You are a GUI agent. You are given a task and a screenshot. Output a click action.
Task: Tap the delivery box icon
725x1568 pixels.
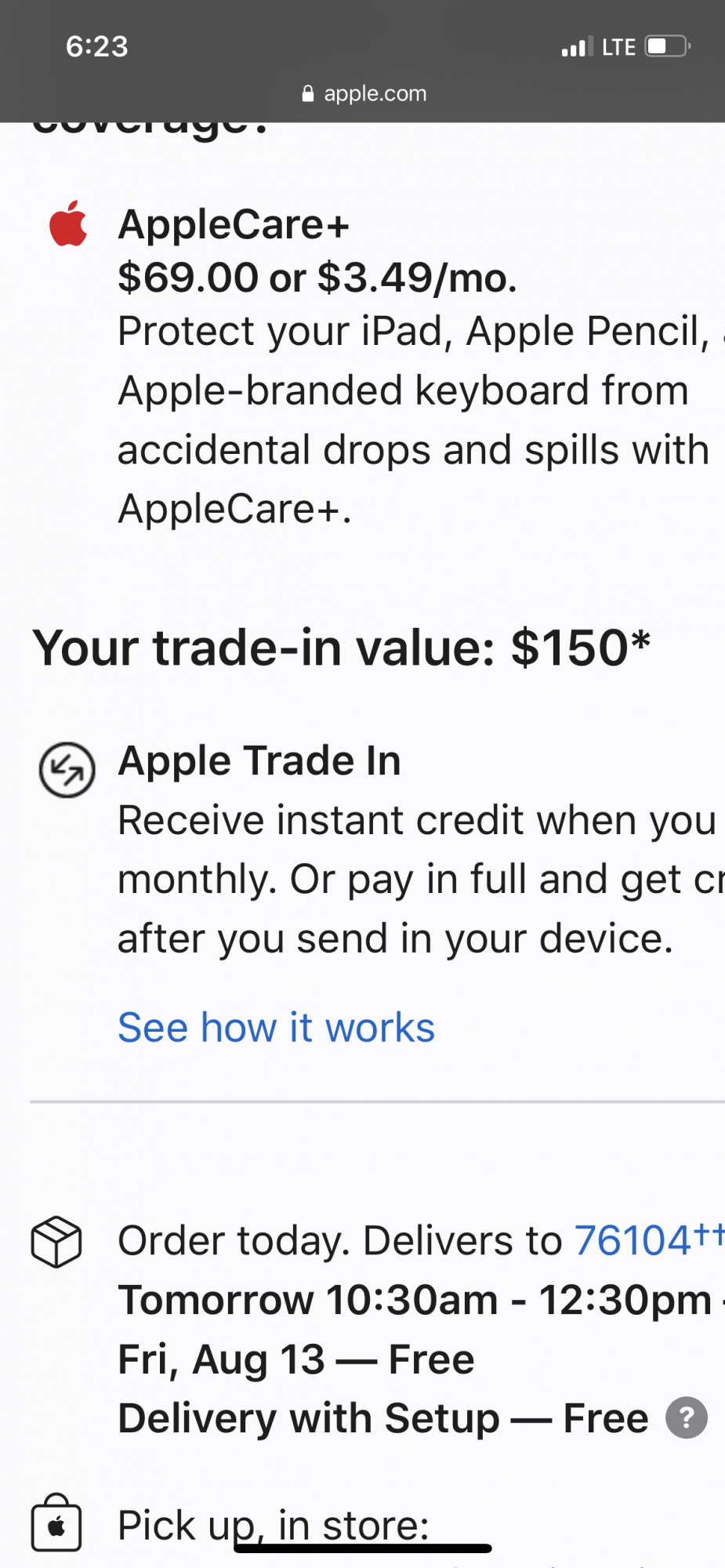[56, 1242]
